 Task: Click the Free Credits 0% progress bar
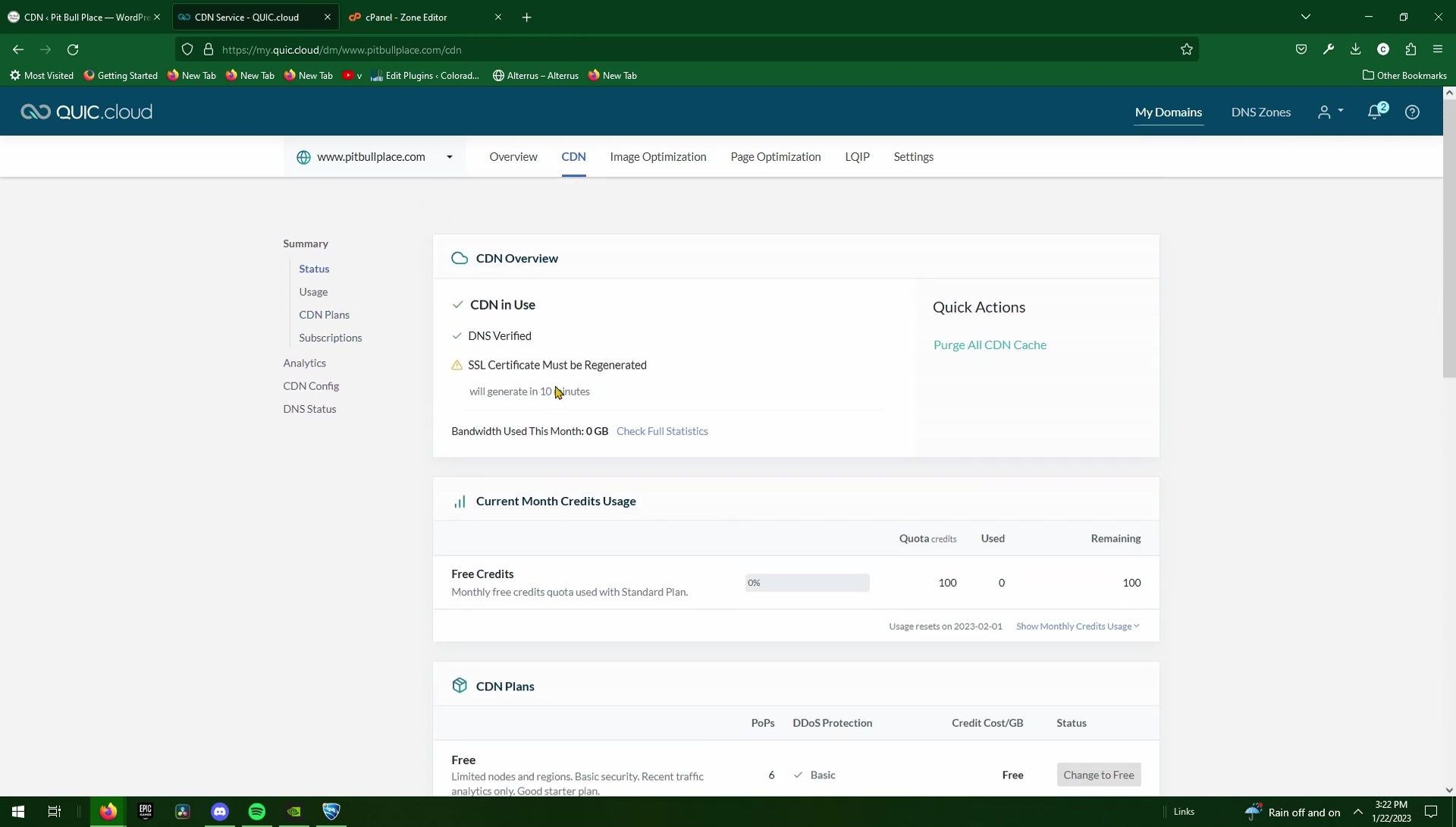pos(807,583)
